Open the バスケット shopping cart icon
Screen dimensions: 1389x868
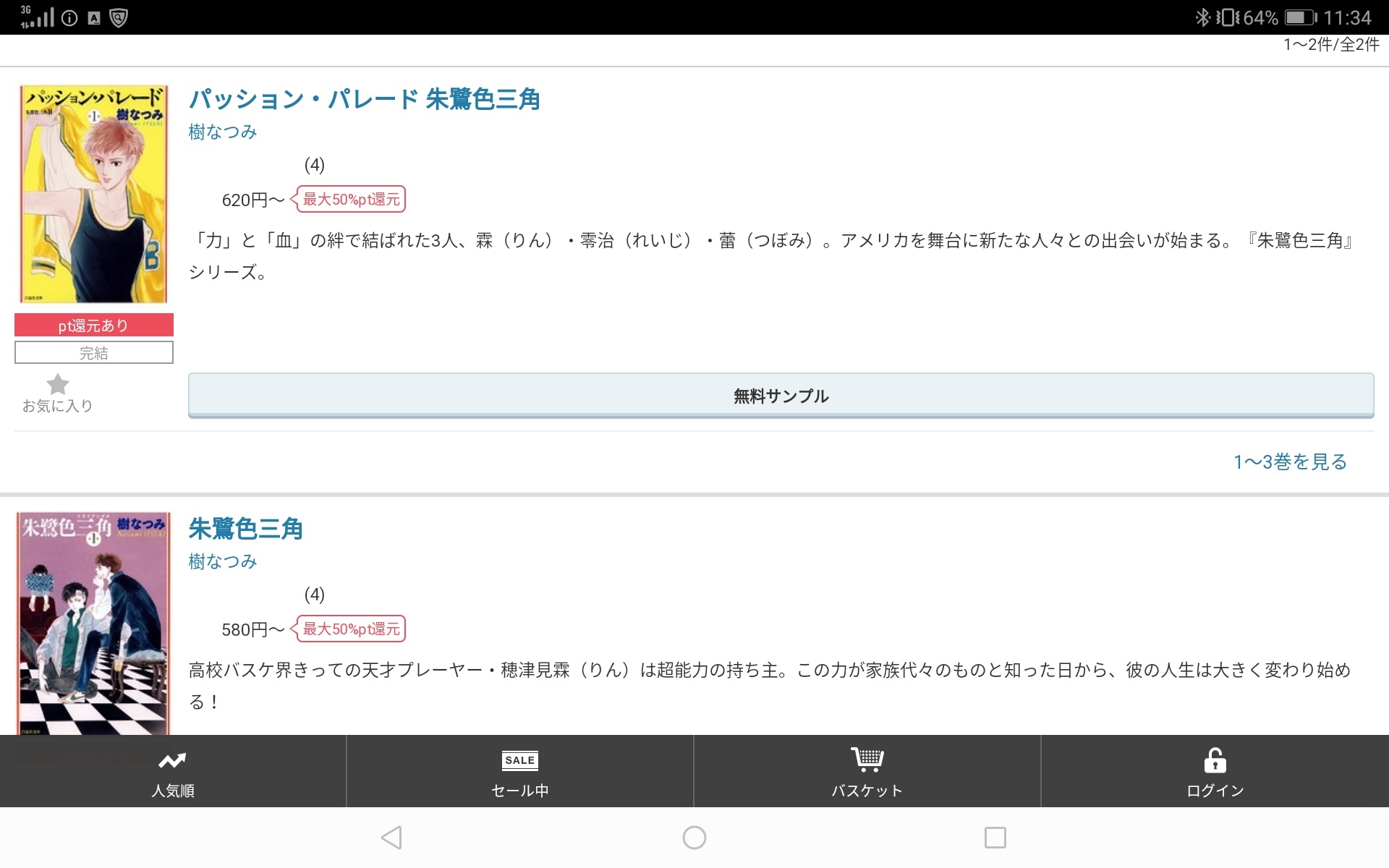pyautogui.click(x=867, y=759)
